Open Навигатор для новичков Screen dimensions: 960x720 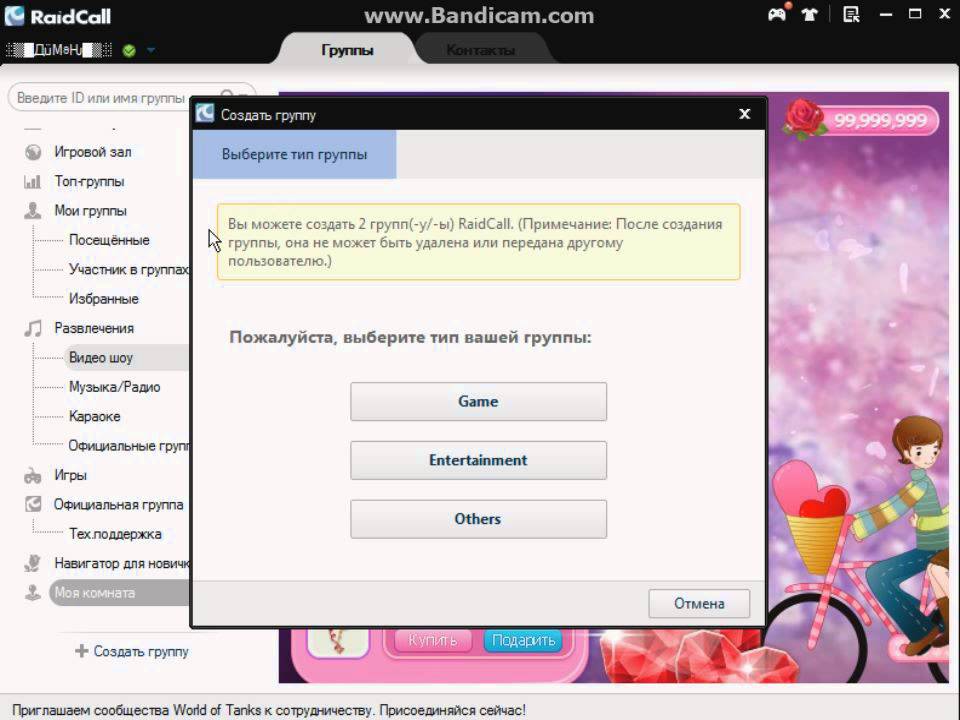(x=122, y=563)
